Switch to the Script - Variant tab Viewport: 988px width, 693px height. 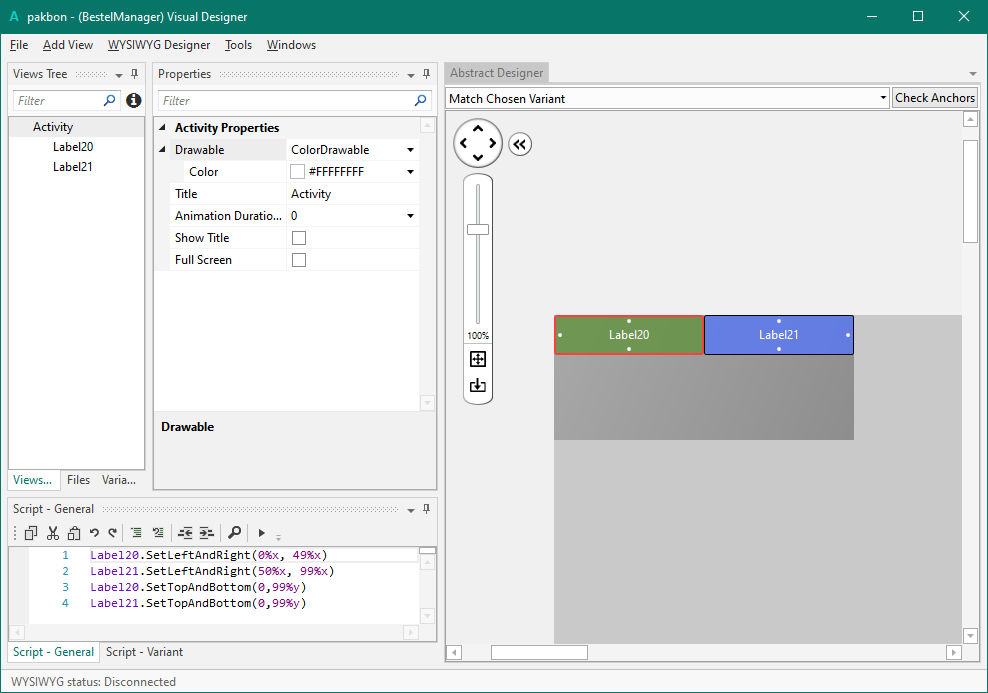click(x=144, y=652)
